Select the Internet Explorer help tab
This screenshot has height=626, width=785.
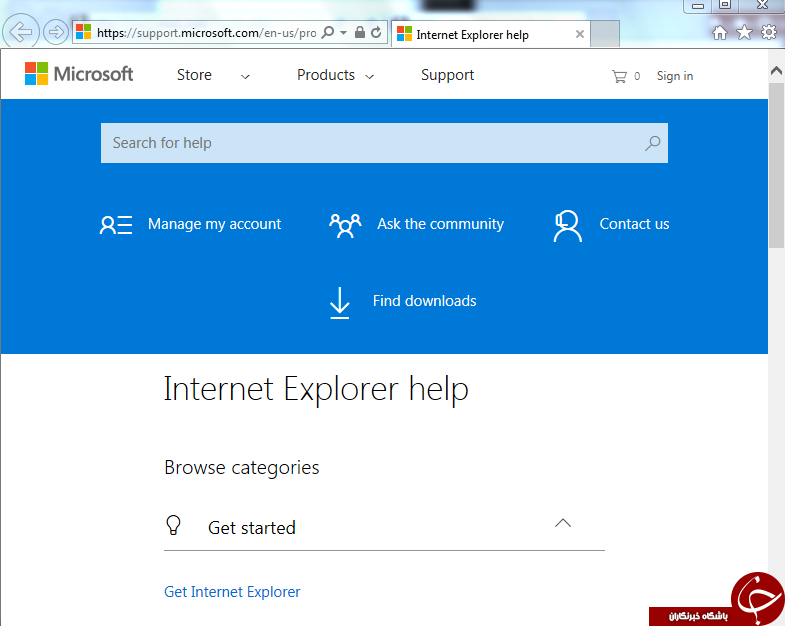491,34
